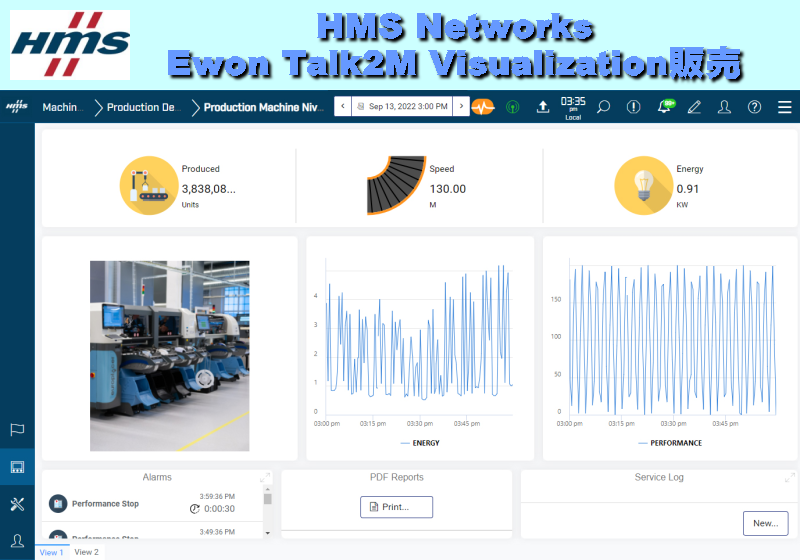Image resolution: width=800 pixels, height=560 pixels.
Task: Switch to the View 2 tab
Action: pos(86,552)
